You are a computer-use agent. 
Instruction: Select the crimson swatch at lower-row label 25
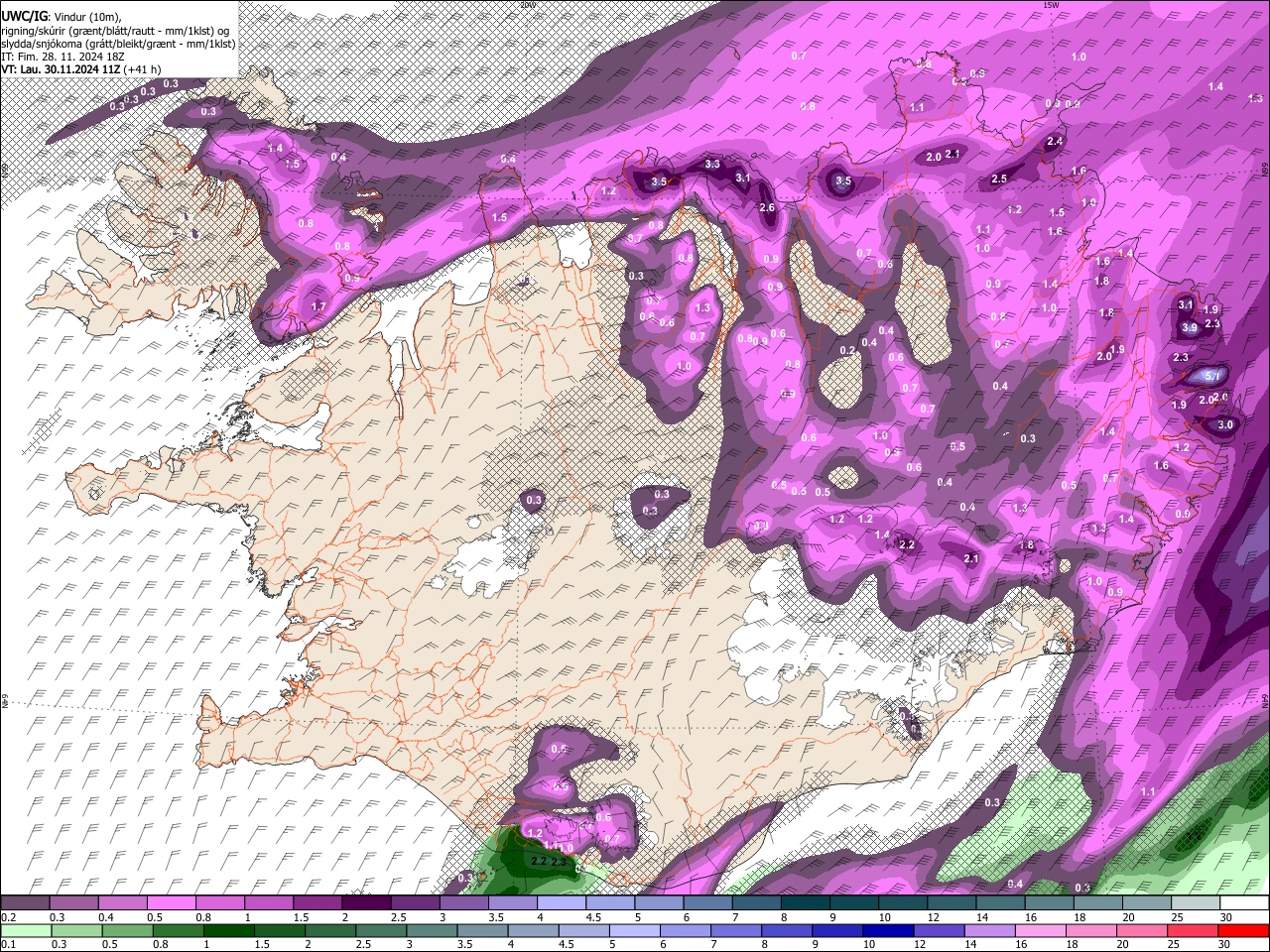(1195, 930)
